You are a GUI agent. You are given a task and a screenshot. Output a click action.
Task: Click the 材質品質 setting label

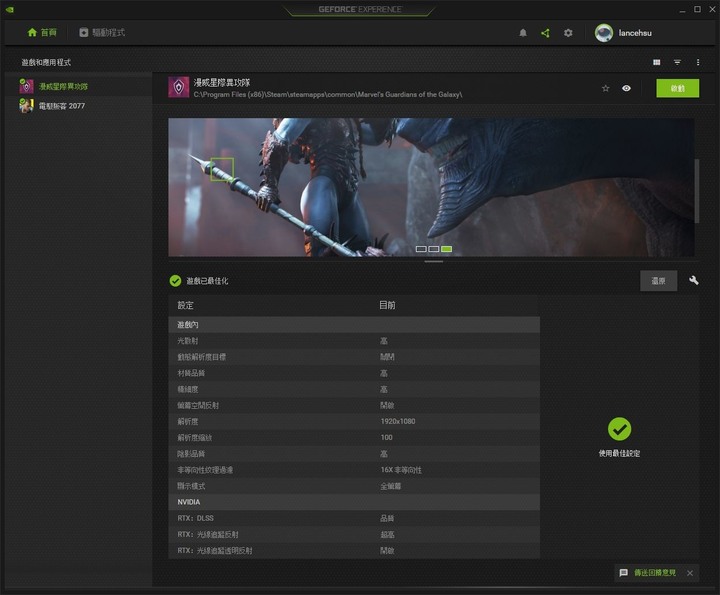click(191, 373)
